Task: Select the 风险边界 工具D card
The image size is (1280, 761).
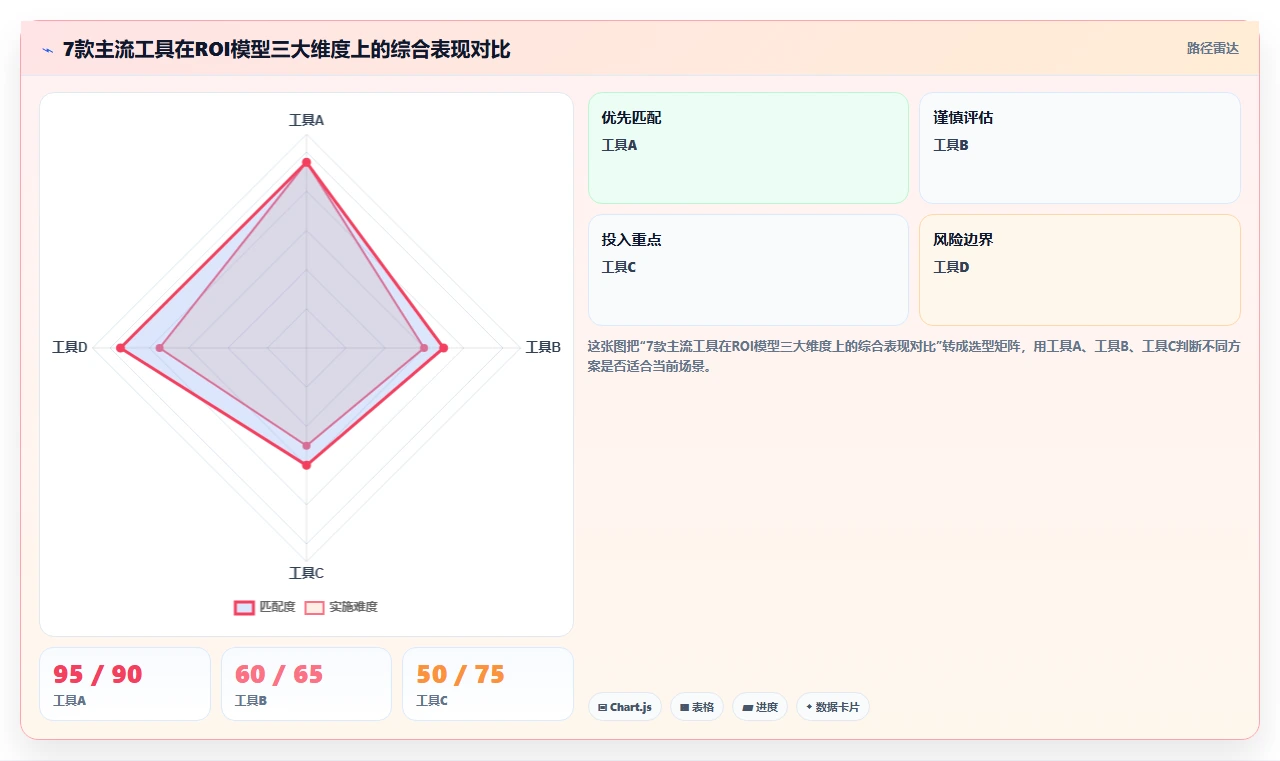Action: tap(1079, 270)
